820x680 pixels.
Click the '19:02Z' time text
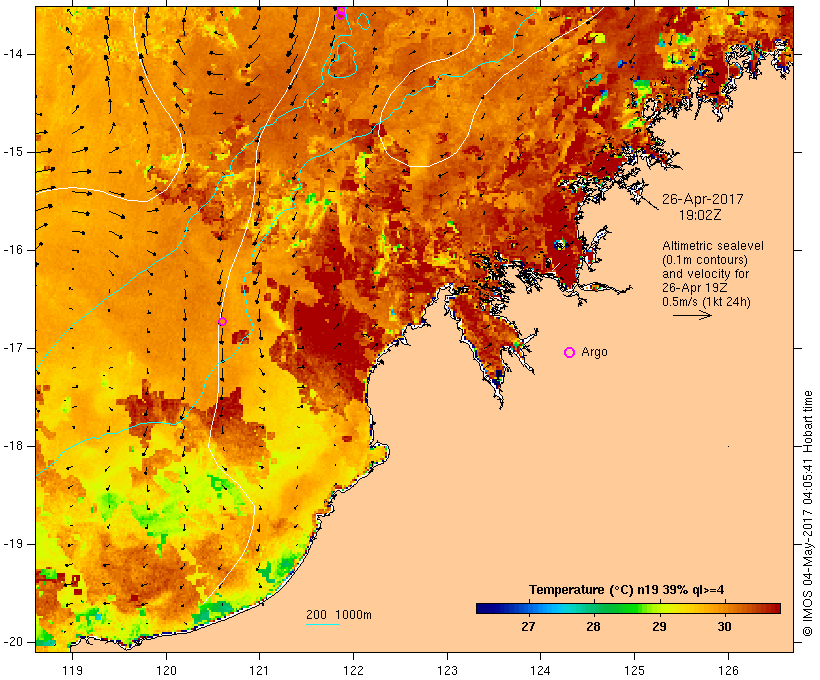tap(700, 216)
